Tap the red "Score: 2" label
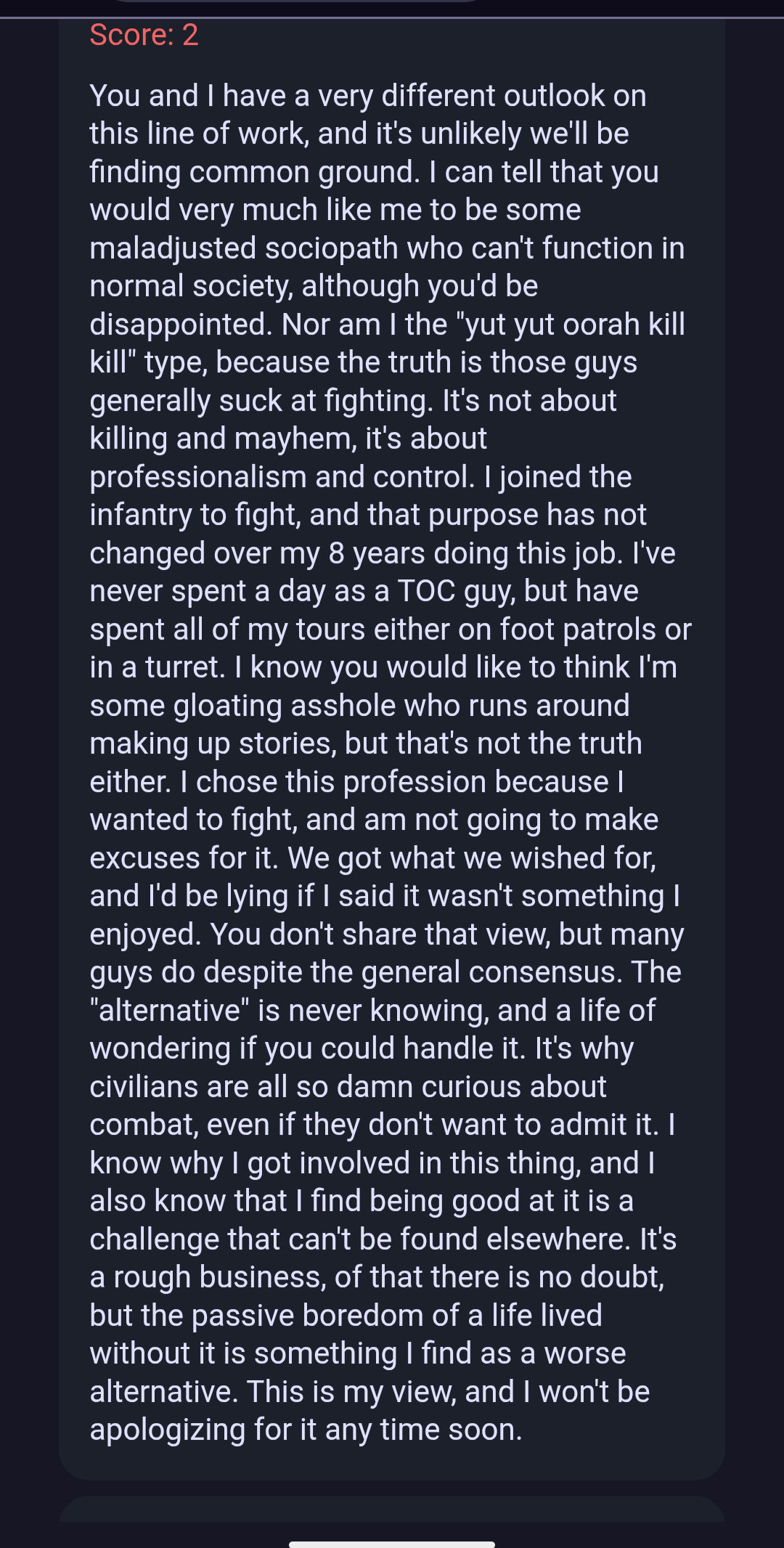The width and height of the screenshot is (784, 1548). [x=144, y=35]
